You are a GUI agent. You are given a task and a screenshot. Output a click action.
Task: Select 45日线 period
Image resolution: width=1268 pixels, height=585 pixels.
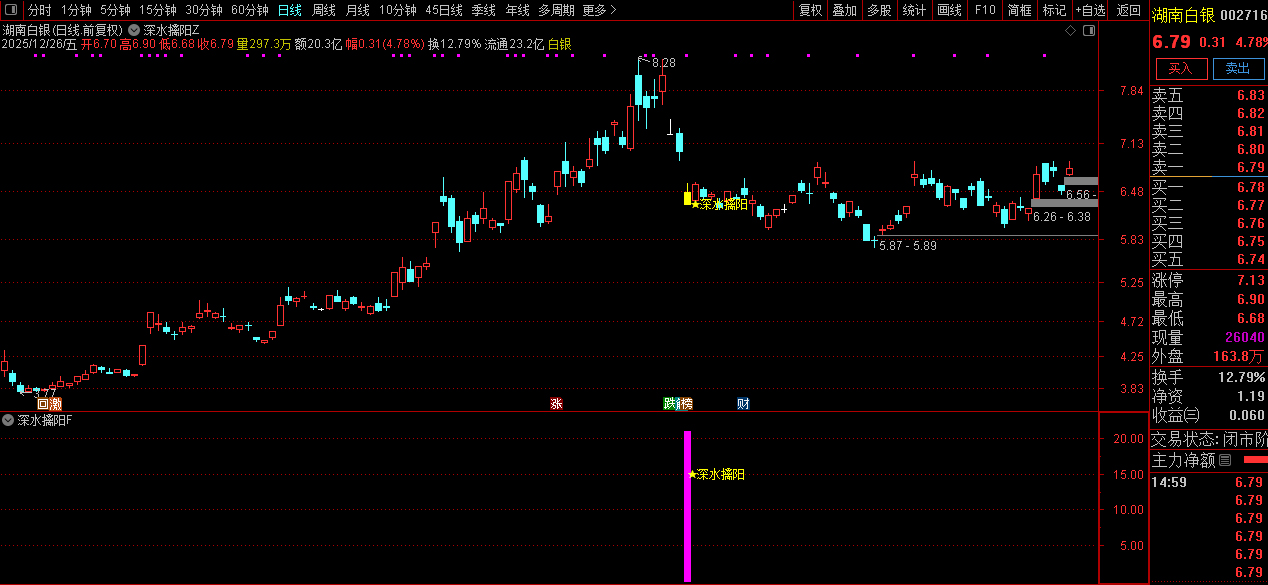(x=443, y=10)
